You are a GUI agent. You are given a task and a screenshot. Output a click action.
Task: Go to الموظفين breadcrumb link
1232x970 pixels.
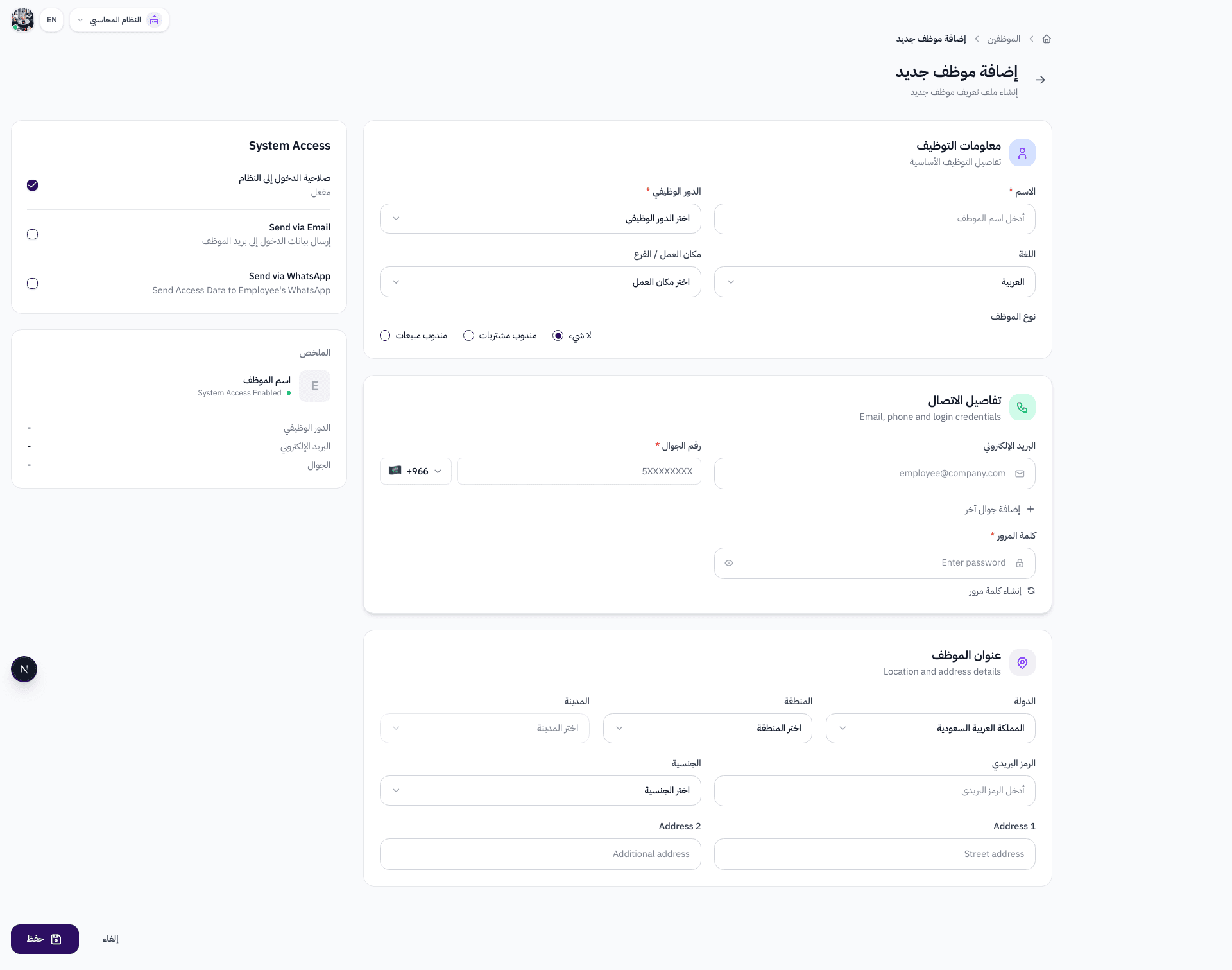pos(1004,39)
